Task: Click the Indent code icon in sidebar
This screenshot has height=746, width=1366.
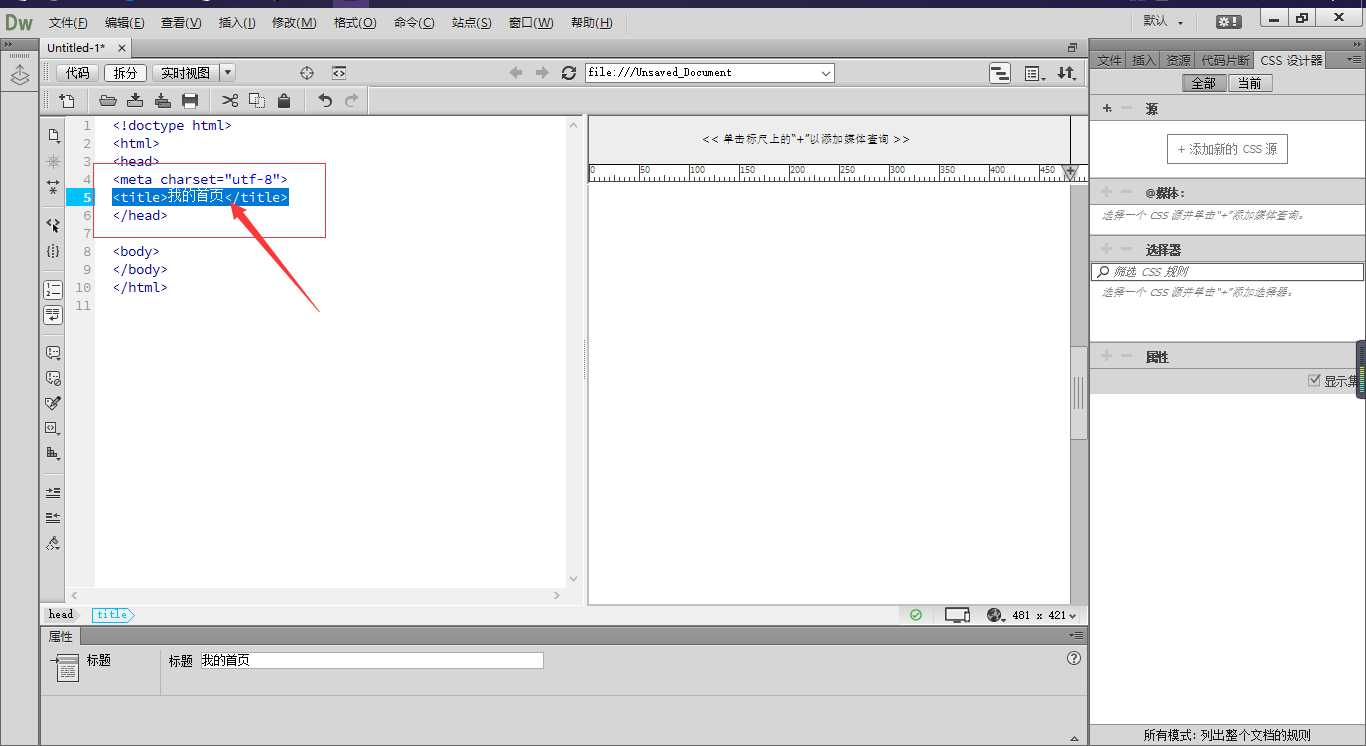Action: (x=53, y=493)
